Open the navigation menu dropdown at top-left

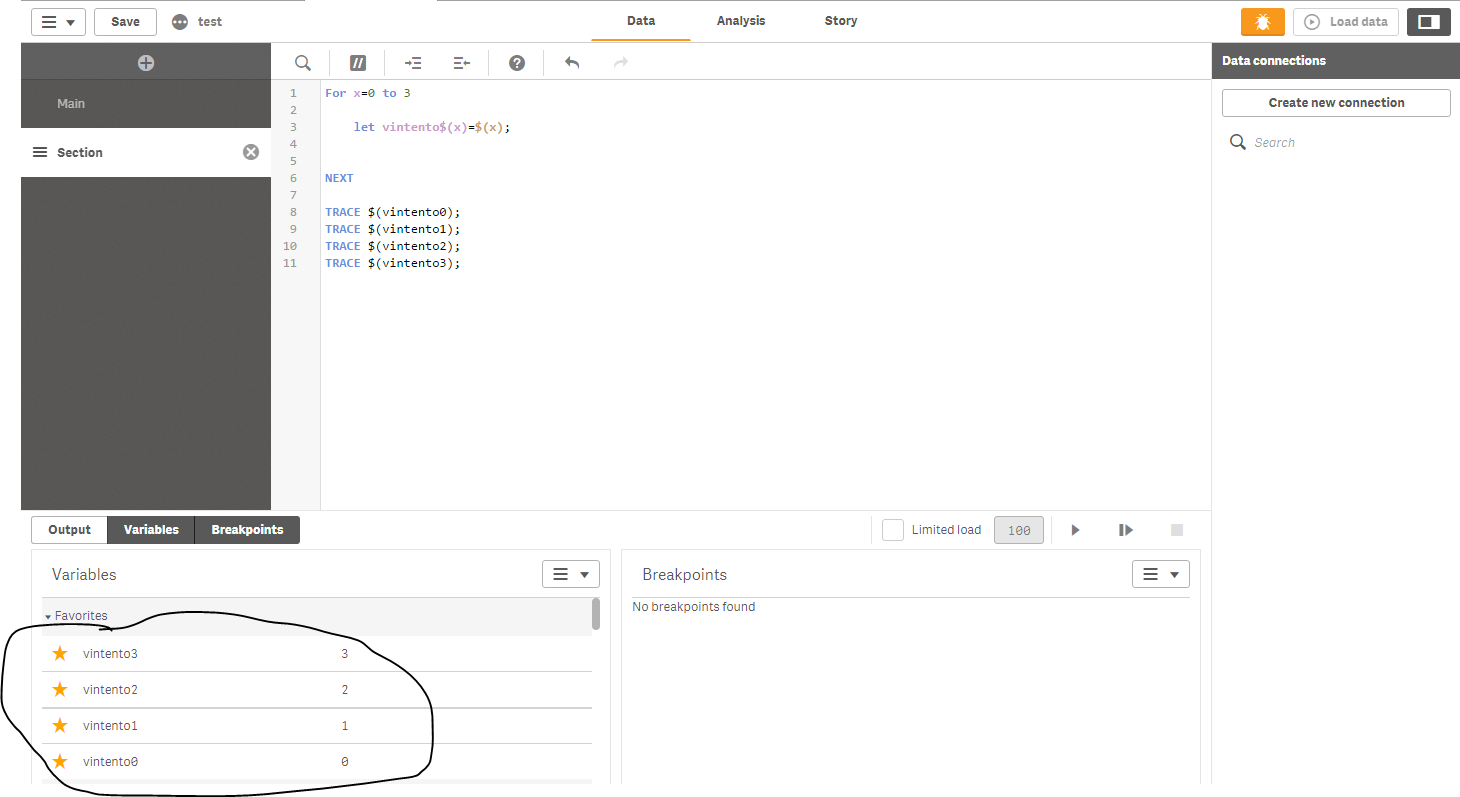click(58, 22)
